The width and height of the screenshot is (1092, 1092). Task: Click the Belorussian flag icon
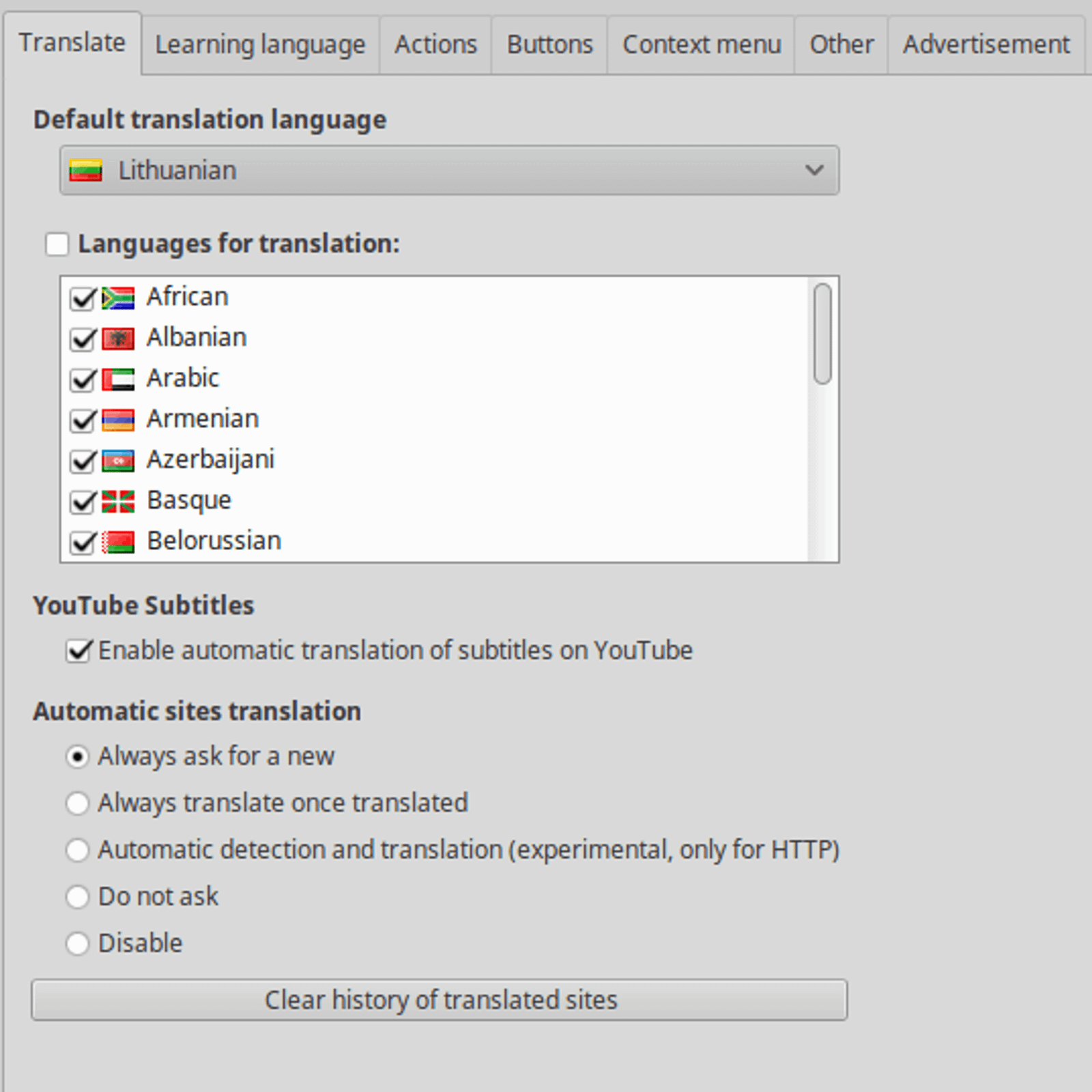[118, 542]
